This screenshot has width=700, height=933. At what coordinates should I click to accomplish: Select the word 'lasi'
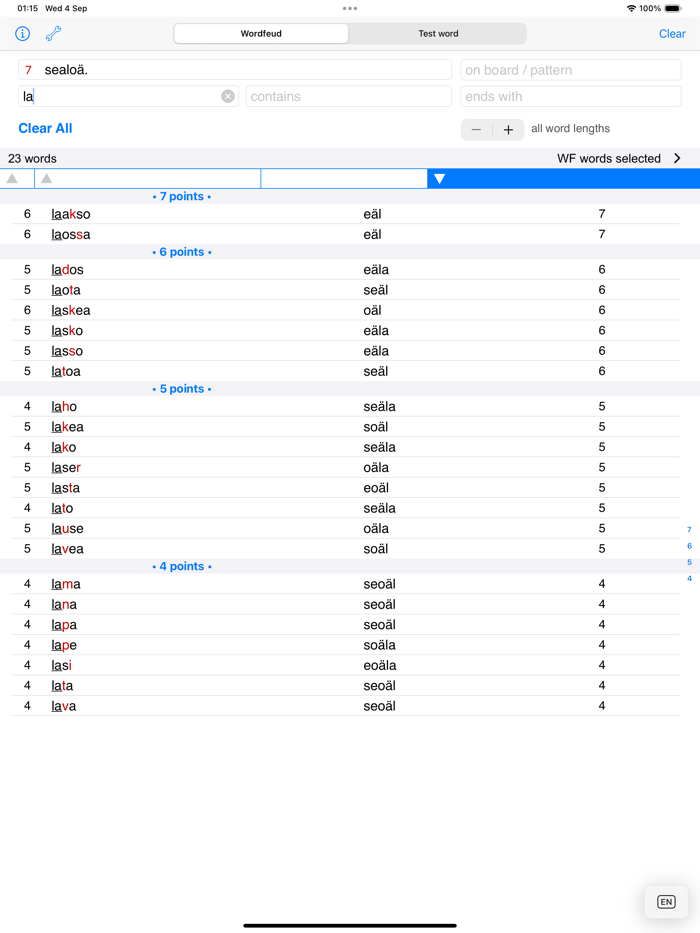(x=62, y=665)
